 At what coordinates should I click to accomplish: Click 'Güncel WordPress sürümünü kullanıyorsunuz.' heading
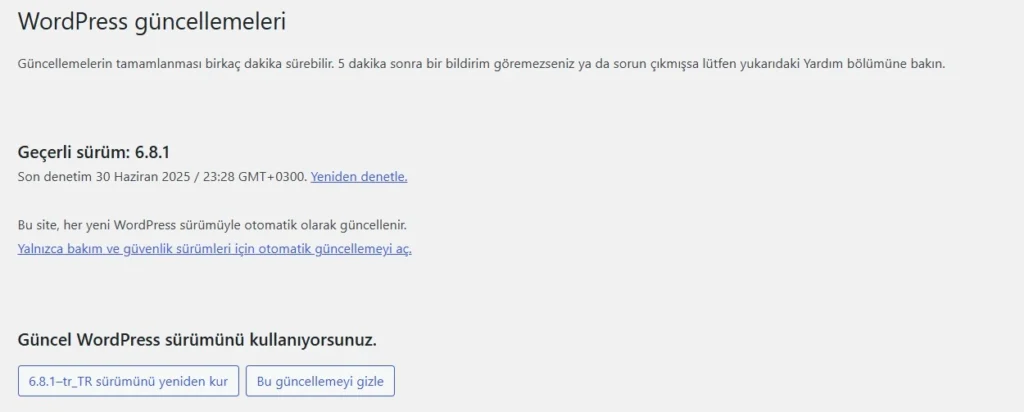click(x=197, y=340)
